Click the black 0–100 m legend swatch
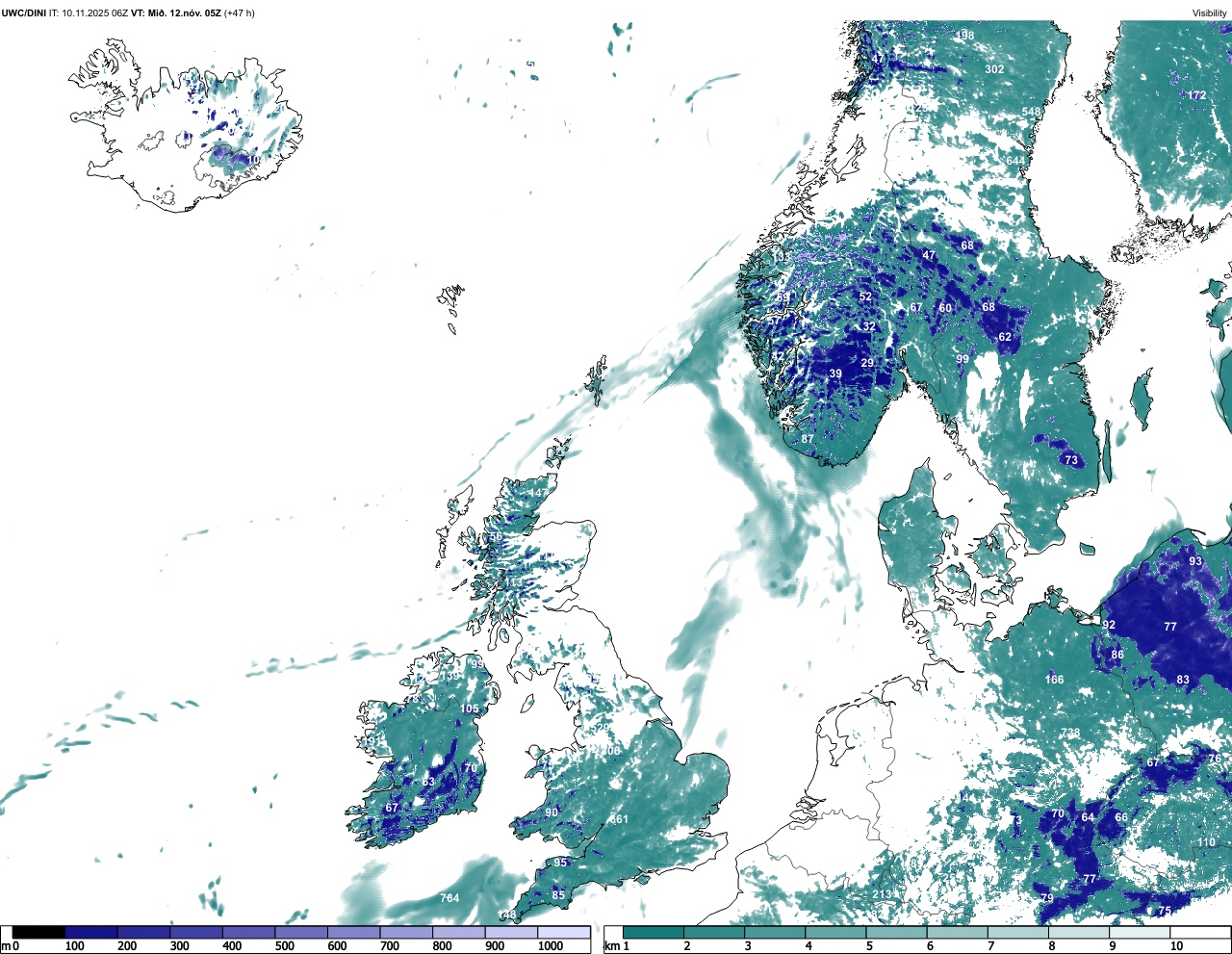 [x=38, y=933]
